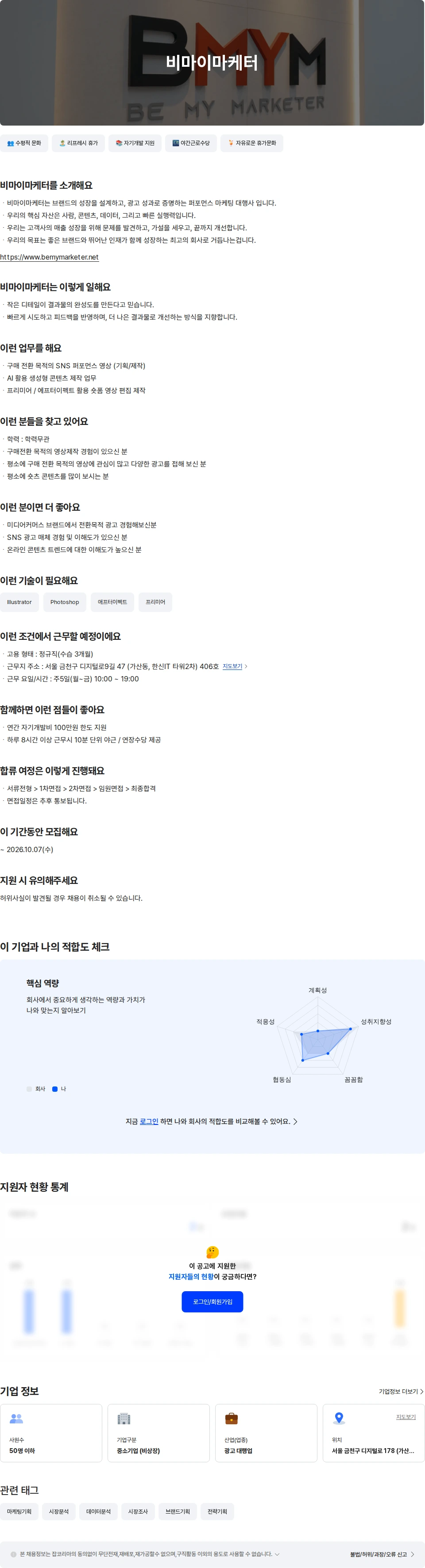The width and height of the screenshot is (425, 1568).
Task: Click the chevron after compatibility comparison text
Action: coord(296,1121)
